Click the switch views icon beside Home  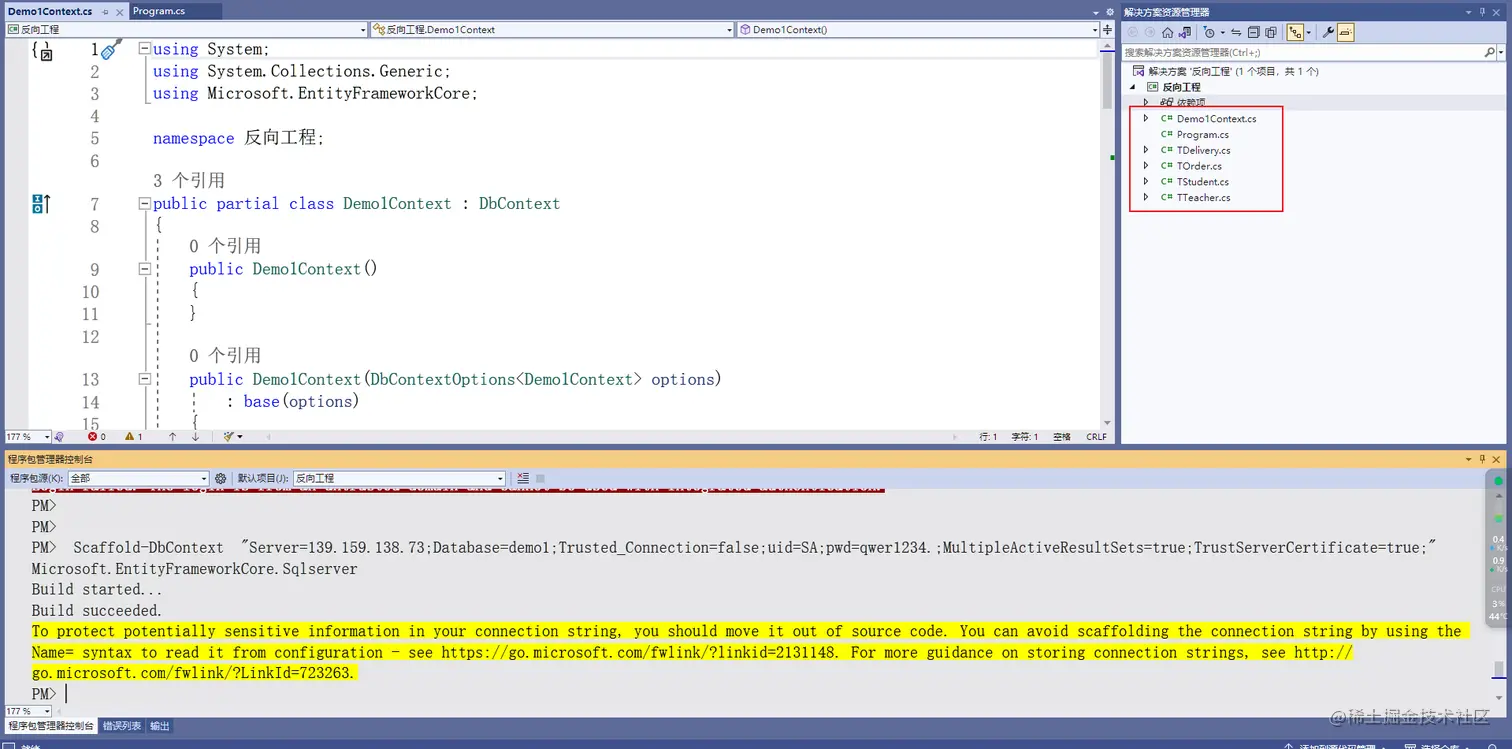pyautogui.click(x=1183, y=32)
